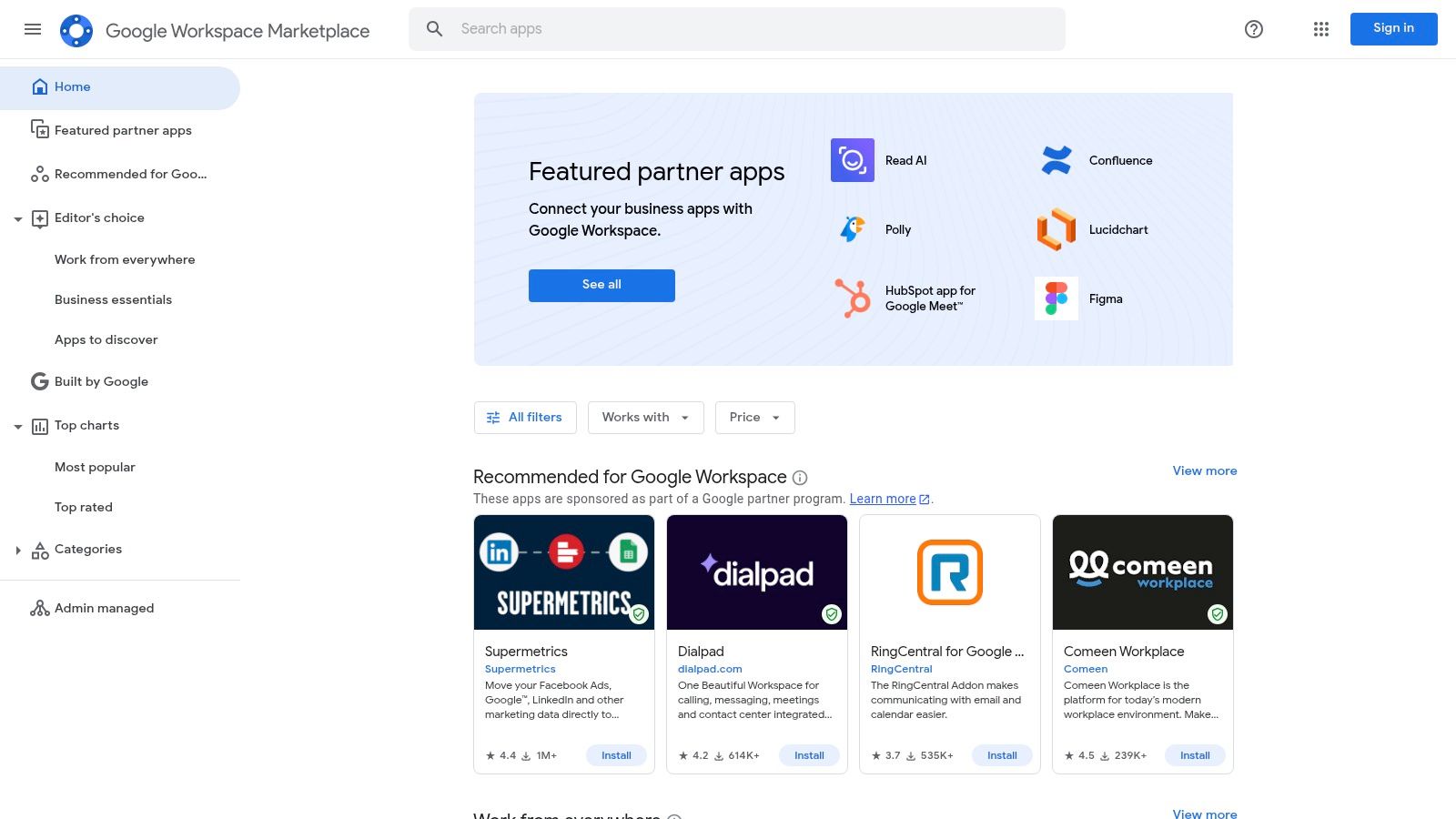
Task: Click the Supermetrics verified shield badge
Action: (640, 614)
